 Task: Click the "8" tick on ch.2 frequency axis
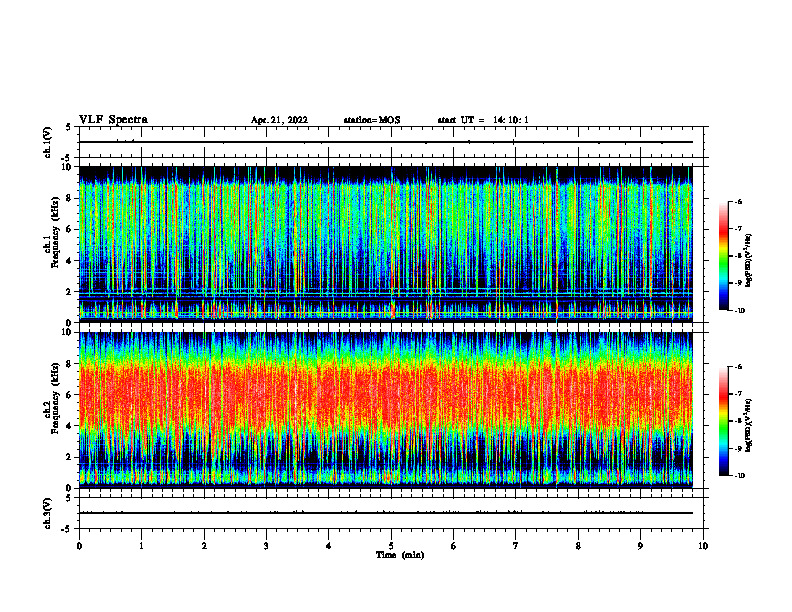tap(69, 364)
